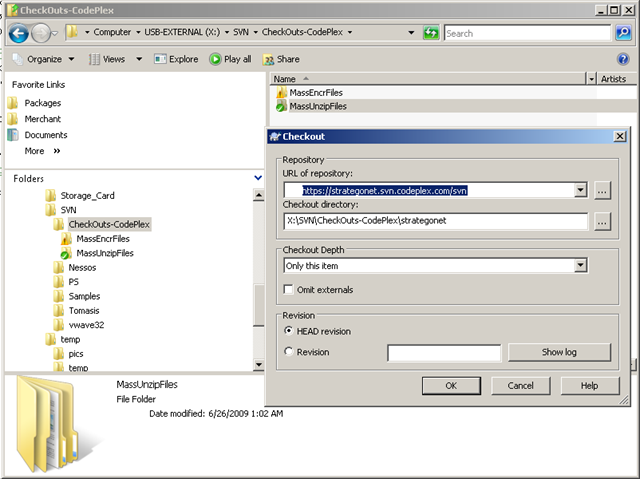Screen dimensions: 640x479
Task: Click the Revision number input field
Action: pos(444,353)
